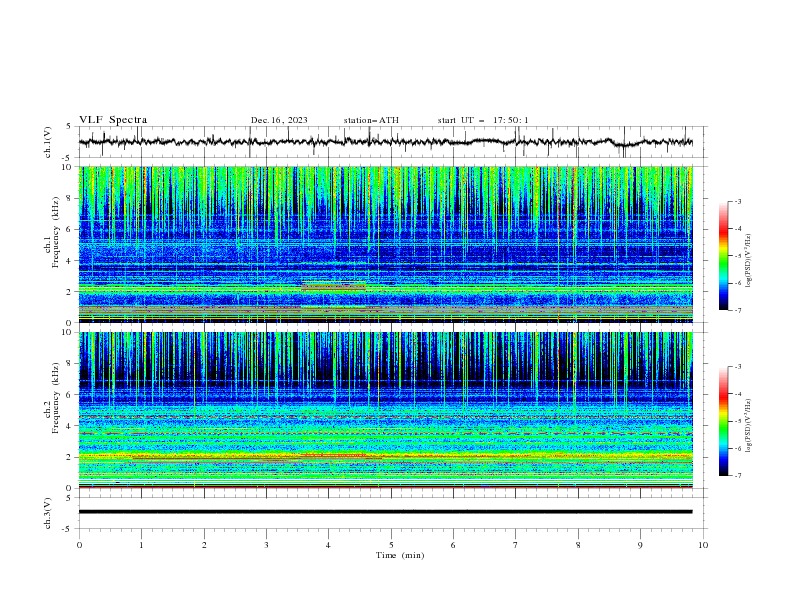The image size is (792, 612).
Task: Click the "10" tick on the time axis
Action: 703,545
